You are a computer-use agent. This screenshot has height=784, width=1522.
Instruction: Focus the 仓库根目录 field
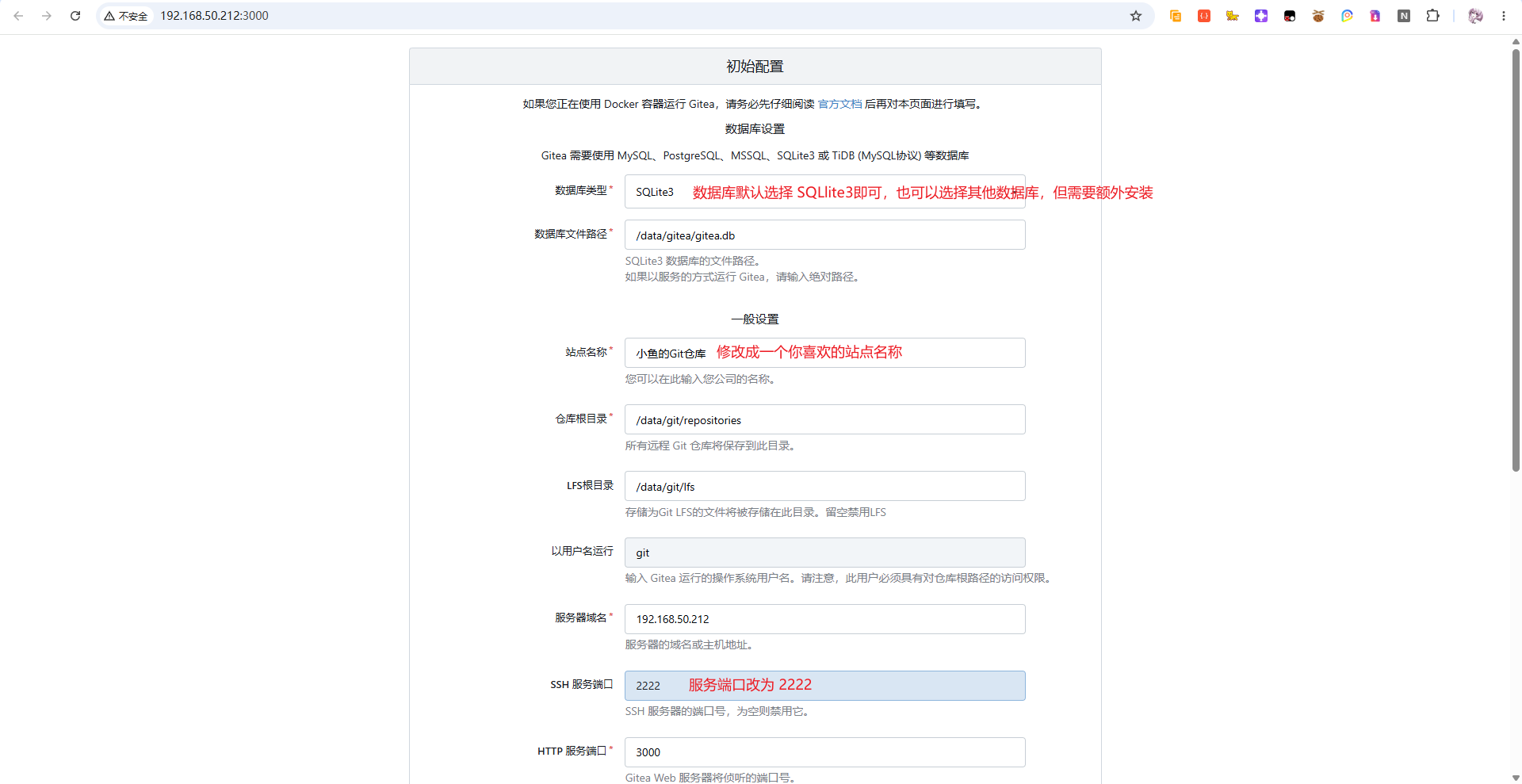coord(824,419)
